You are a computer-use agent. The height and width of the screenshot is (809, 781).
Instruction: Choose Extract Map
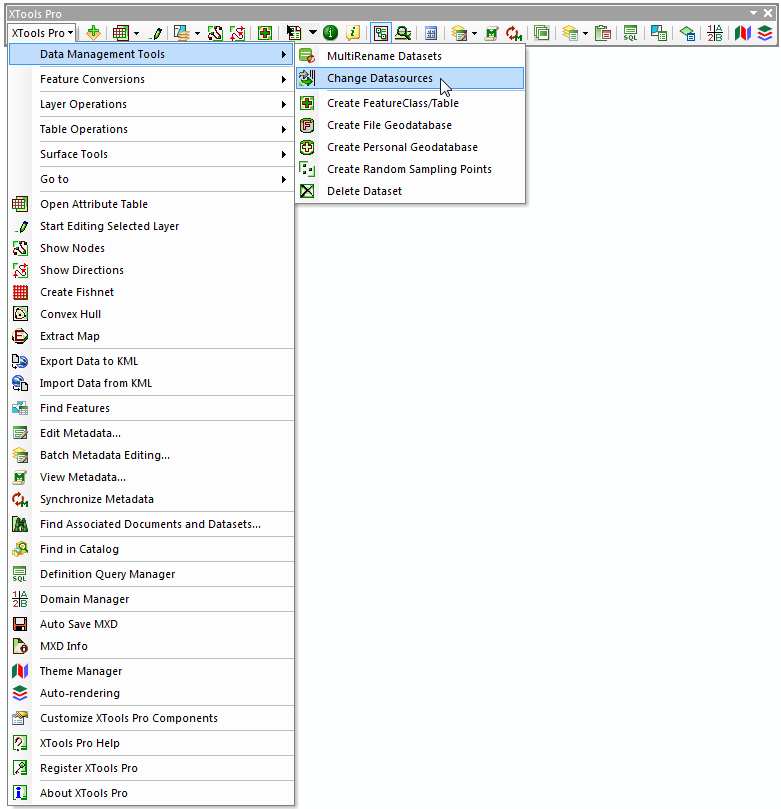coord(151,336)
